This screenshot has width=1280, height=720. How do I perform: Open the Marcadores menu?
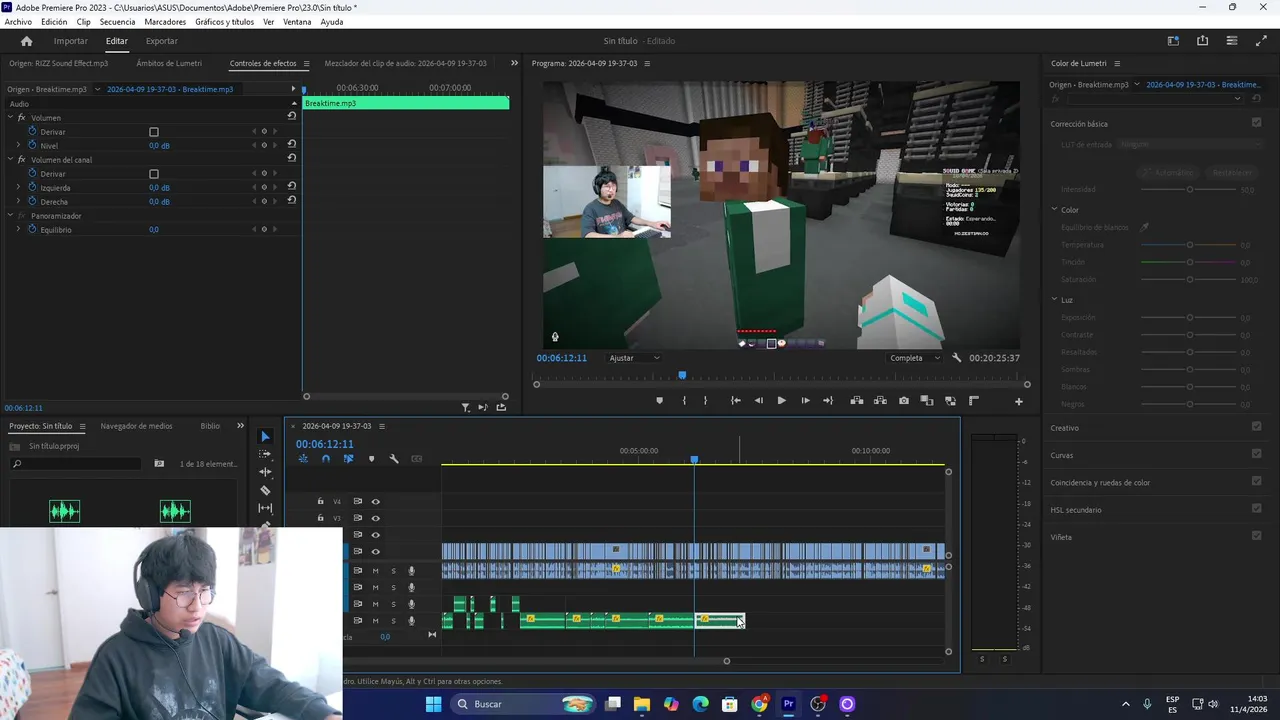click(x=165, y=22)
